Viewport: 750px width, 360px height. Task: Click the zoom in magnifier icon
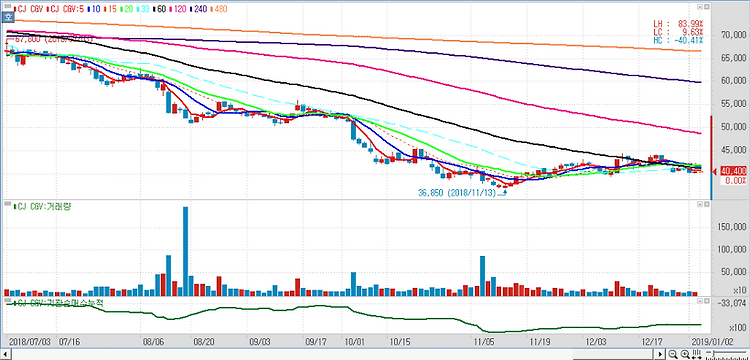685,354
